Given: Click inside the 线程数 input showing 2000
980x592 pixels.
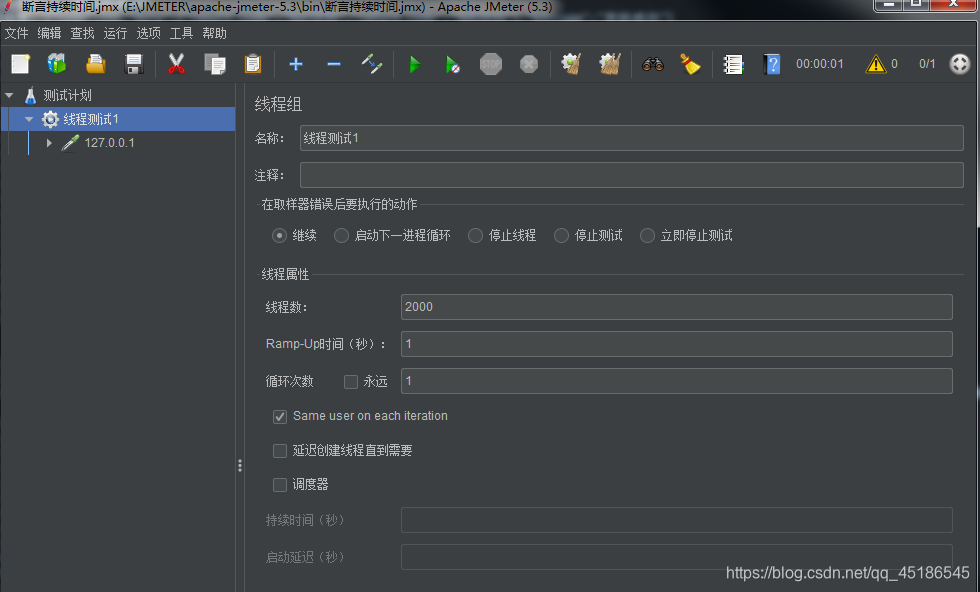Looking at the screenshot, I should click(600, 307).
